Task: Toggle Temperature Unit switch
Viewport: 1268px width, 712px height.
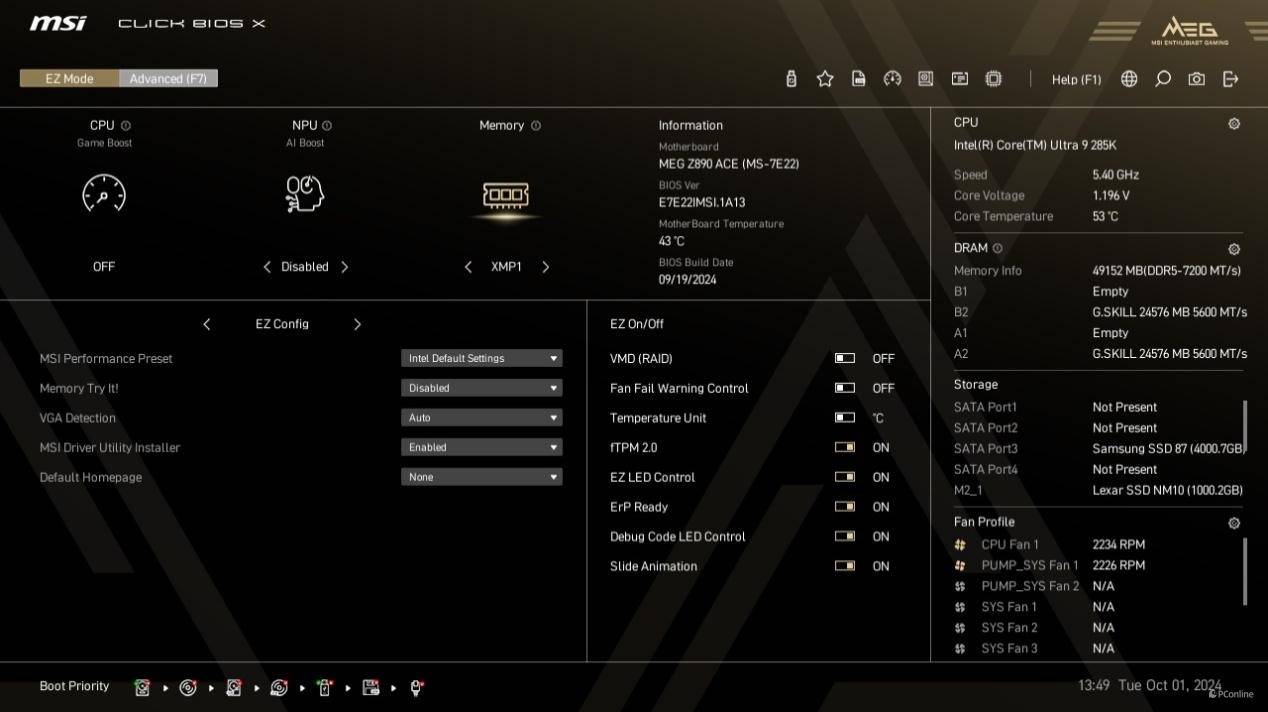Action: tap(845, 418)
